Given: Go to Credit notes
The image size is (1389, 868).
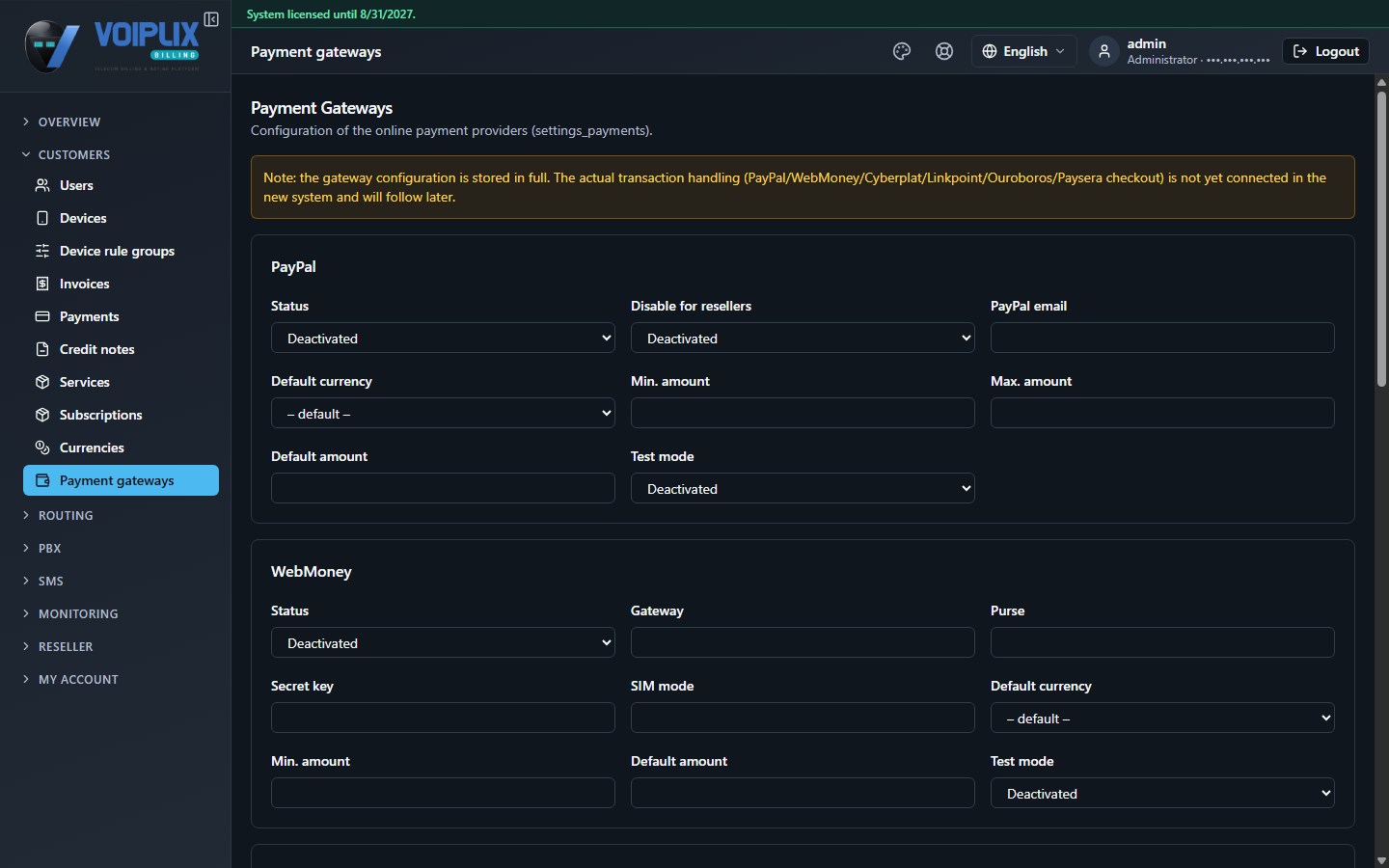Looking at the screenshot, I should click(121, 349).
